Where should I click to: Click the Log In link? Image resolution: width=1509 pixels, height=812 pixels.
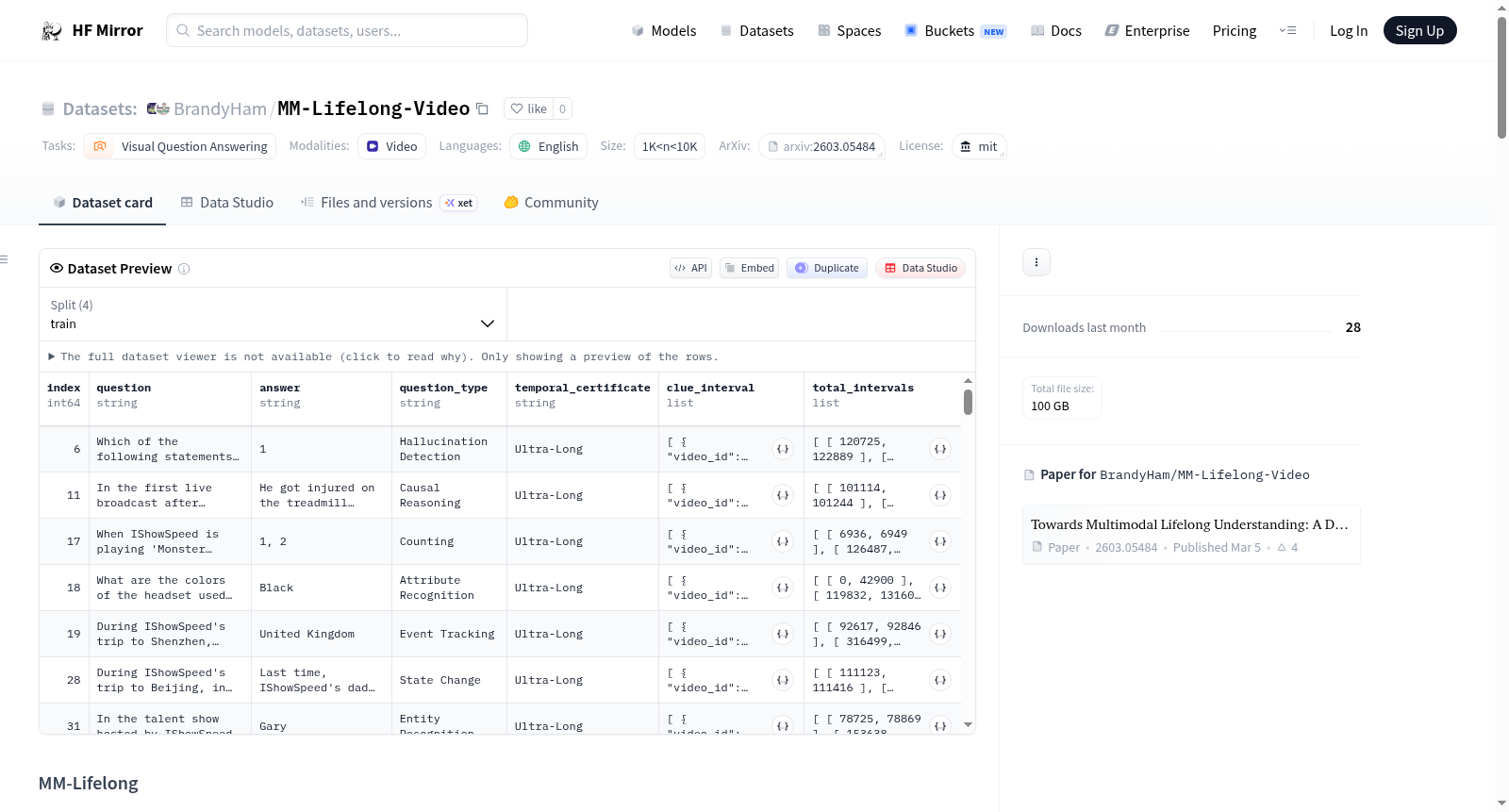tap(1349, 31)
